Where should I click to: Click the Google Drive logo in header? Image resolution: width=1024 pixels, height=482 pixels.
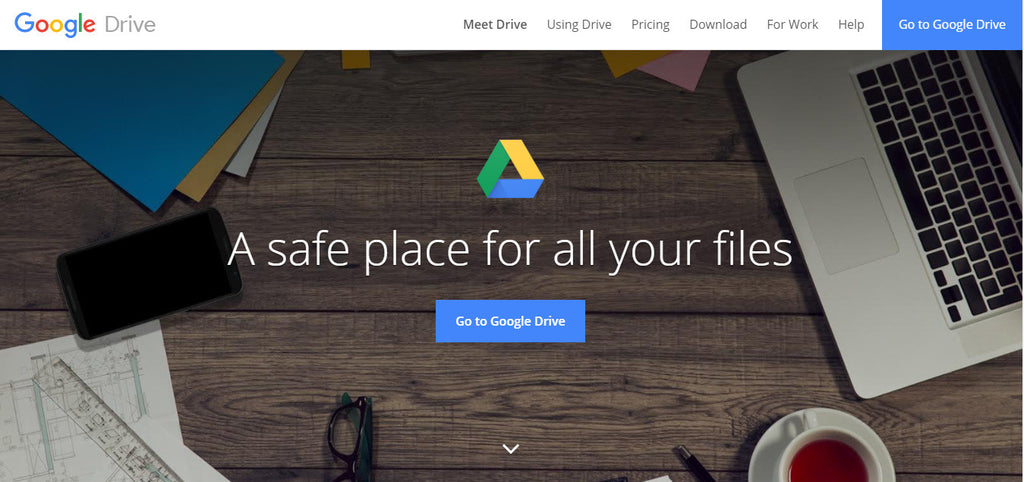pos(85,25)
